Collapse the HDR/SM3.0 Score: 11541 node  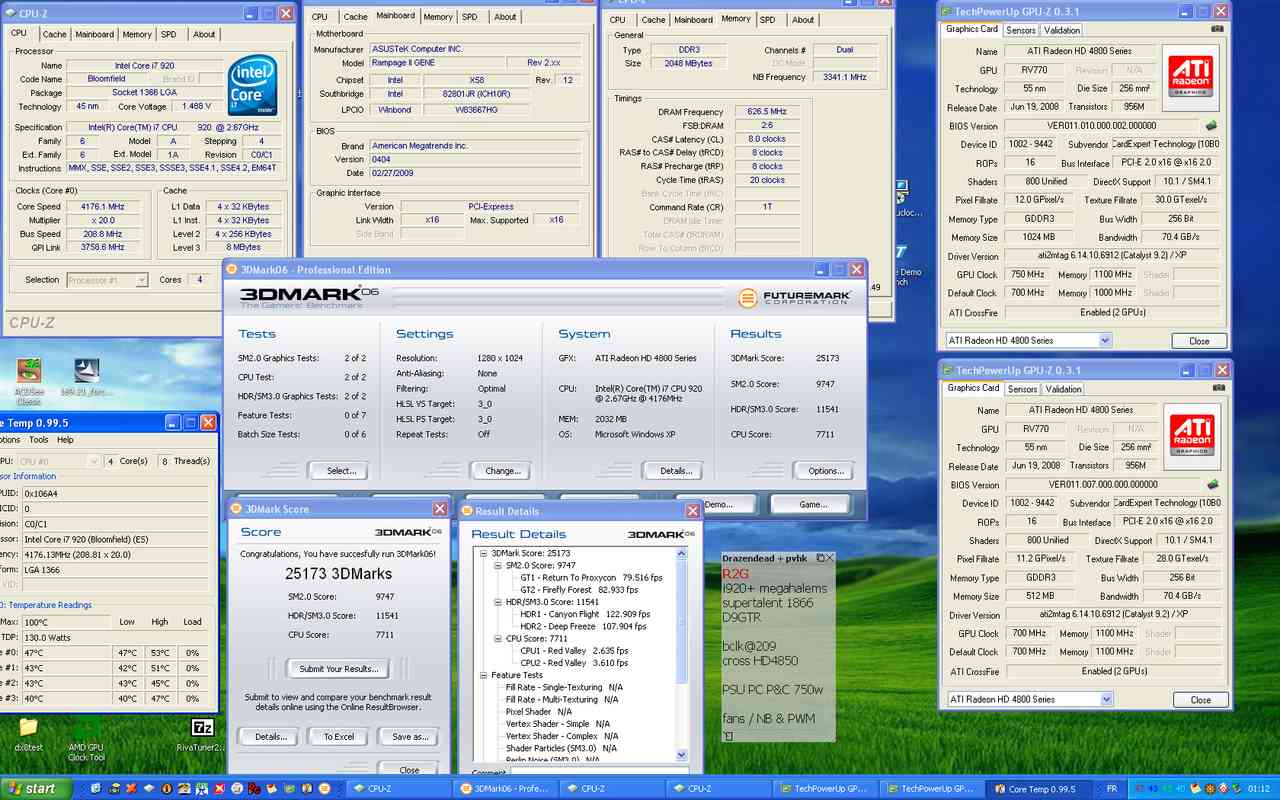498,602
